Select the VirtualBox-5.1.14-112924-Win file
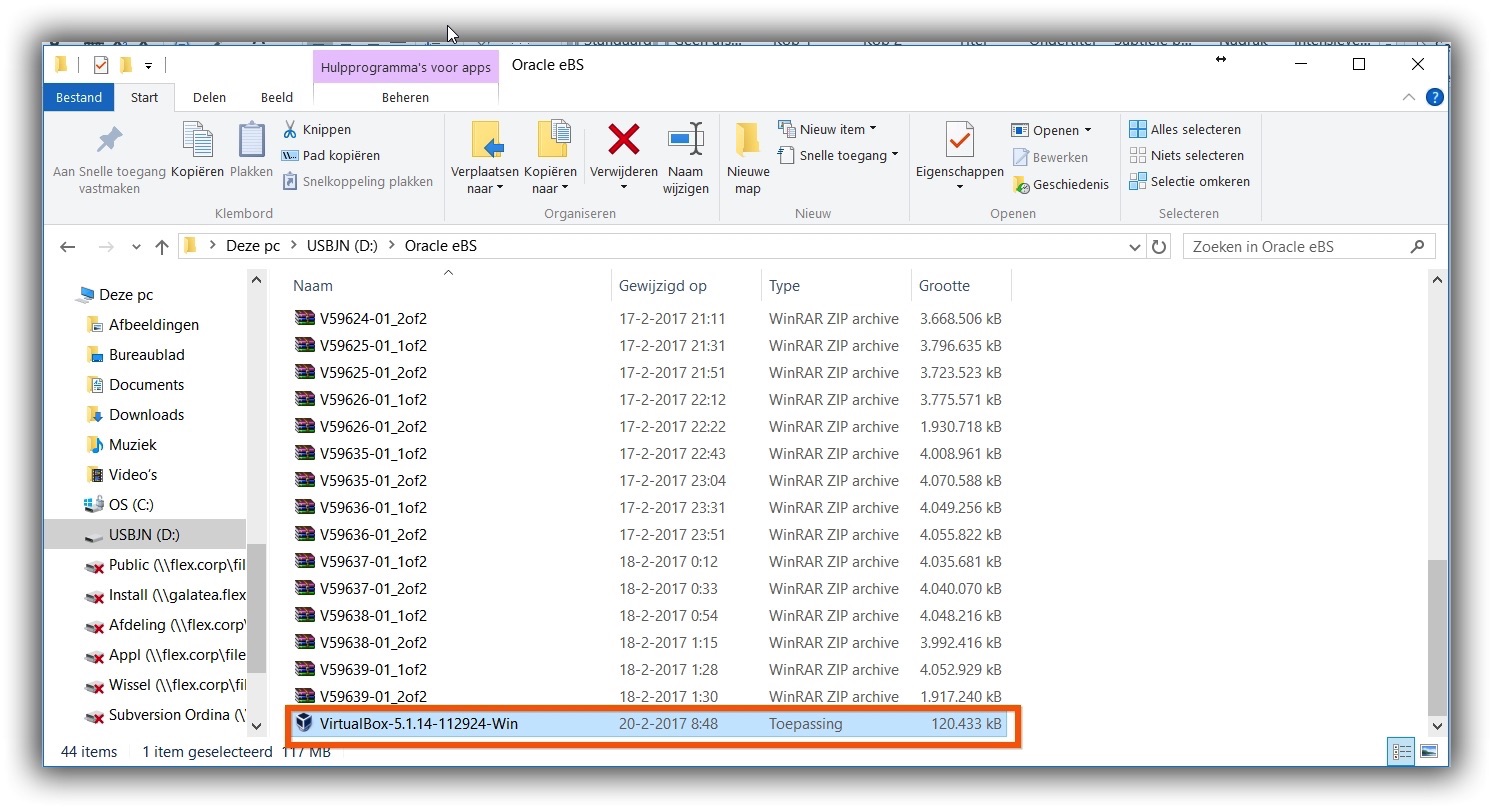 point(651,724)
